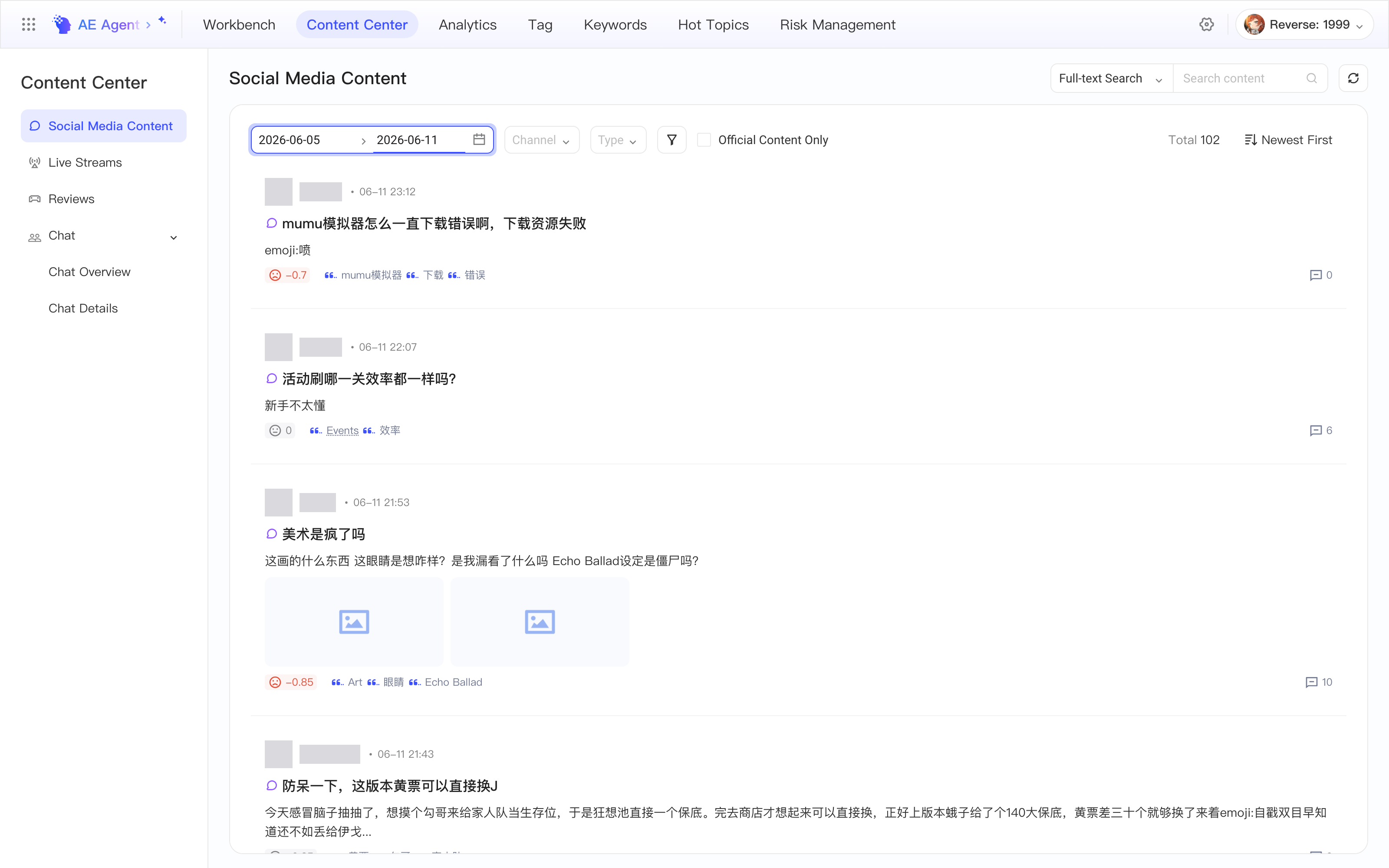The height and width of the screenshot is (868, 1389).
Task: Toggle Official Content Only checkbox
Action: point(704,139)
